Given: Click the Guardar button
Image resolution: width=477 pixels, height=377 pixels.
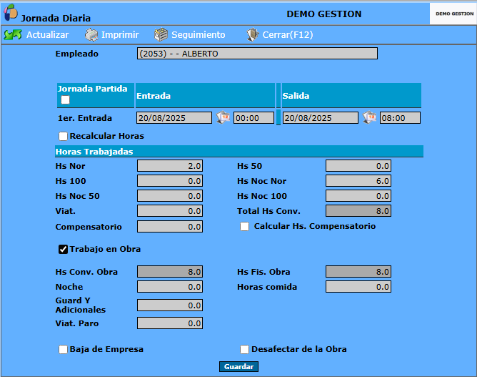Looking at the screenshot, I should 239,366.
